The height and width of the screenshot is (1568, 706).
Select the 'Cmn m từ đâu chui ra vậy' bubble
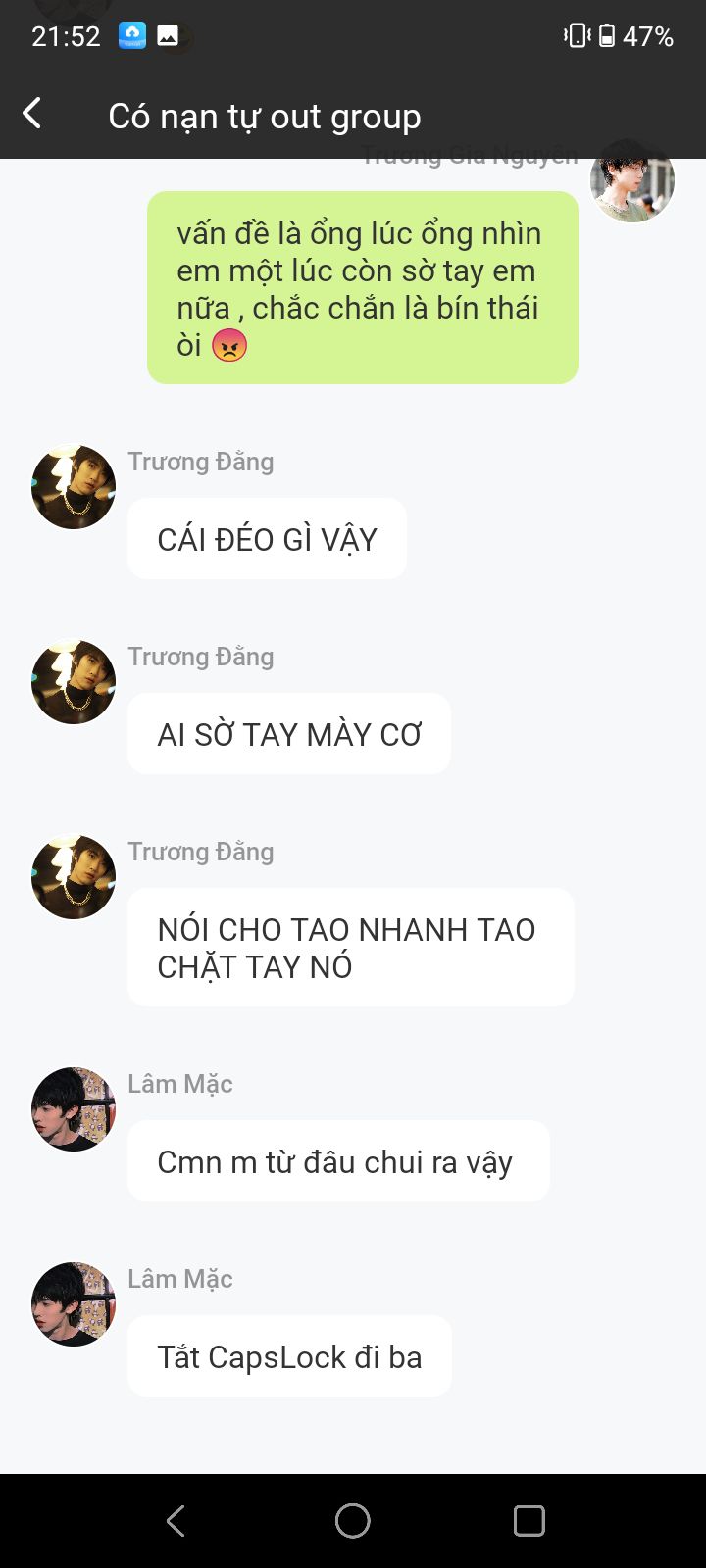click(x=338, y=1161)
